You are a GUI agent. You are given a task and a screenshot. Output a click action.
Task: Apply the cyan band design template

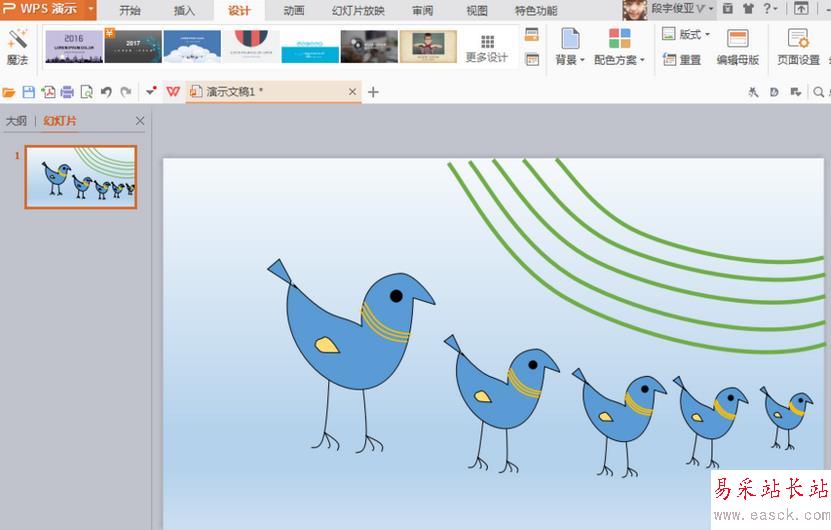tap(310, 47)
